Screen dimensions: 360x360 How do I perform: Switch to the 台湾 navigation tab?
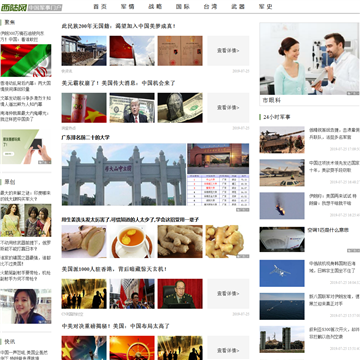point(210,7)
